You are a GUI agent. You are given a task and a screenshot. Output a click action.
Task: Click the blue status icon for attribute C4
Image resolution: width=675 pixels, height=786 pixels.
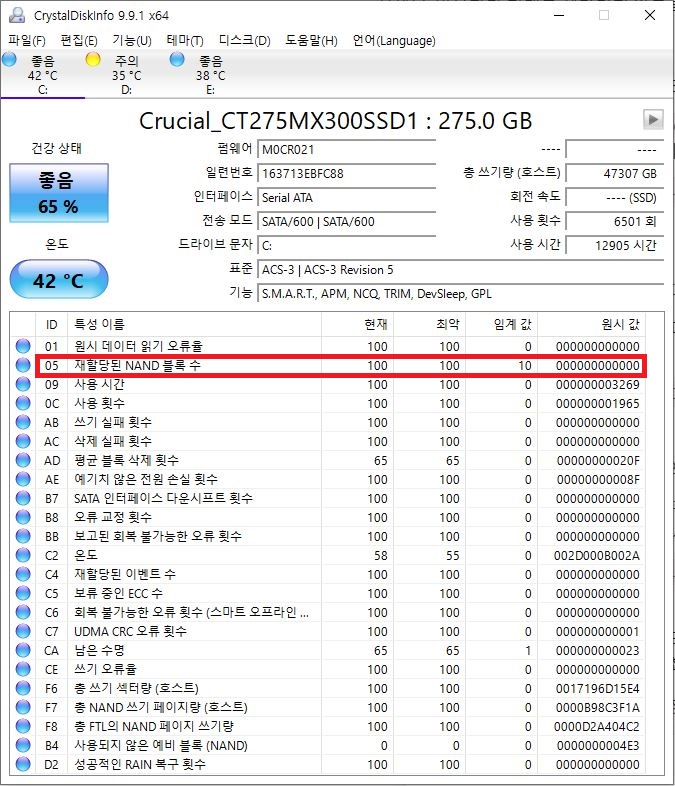coord(23,574)
